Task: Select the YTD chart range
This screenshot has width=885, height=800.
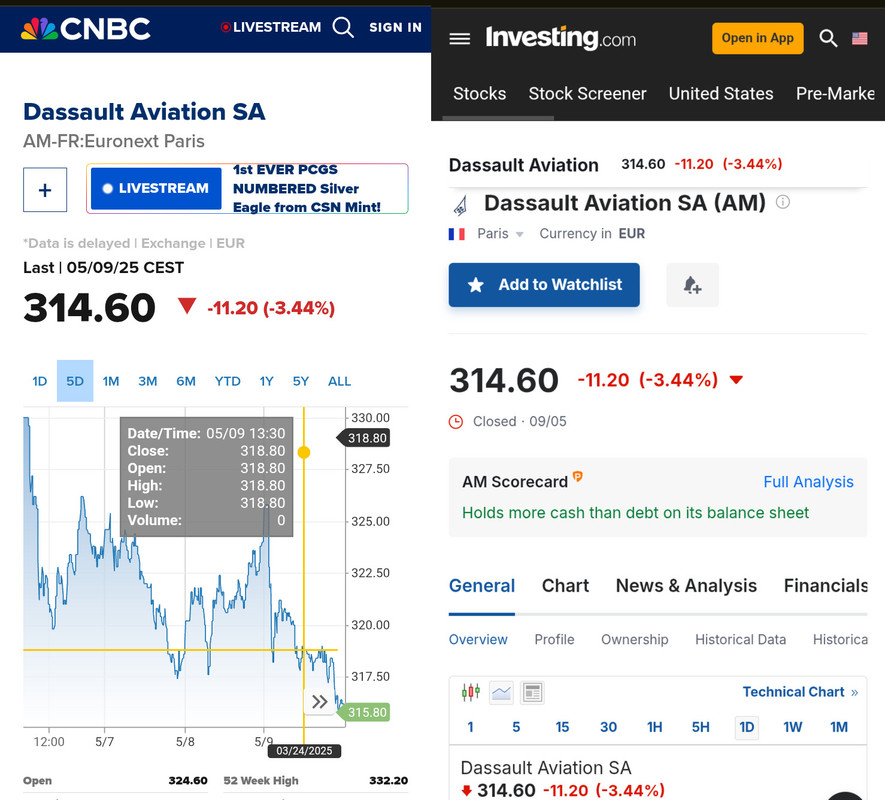Action: [x=227, y=381]
